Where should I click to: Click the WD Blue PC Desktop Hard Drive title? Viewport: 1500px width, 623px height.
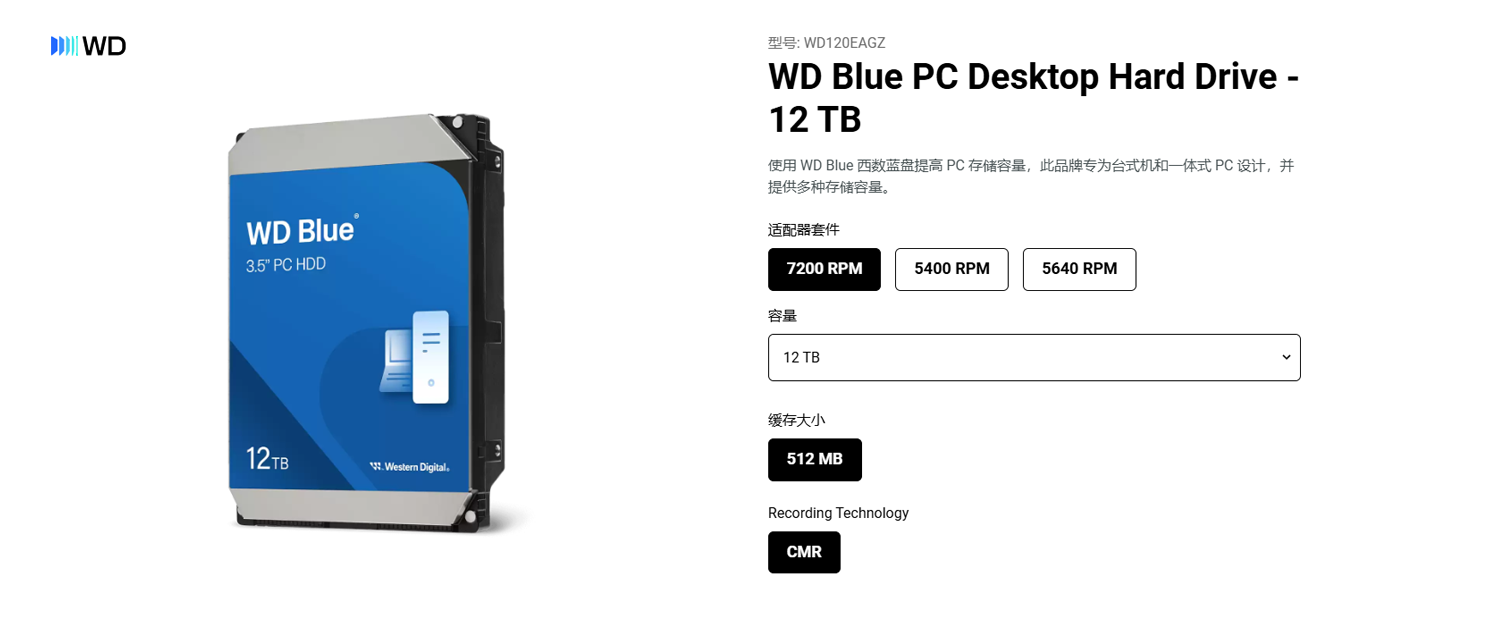[x=1034, y=97]
